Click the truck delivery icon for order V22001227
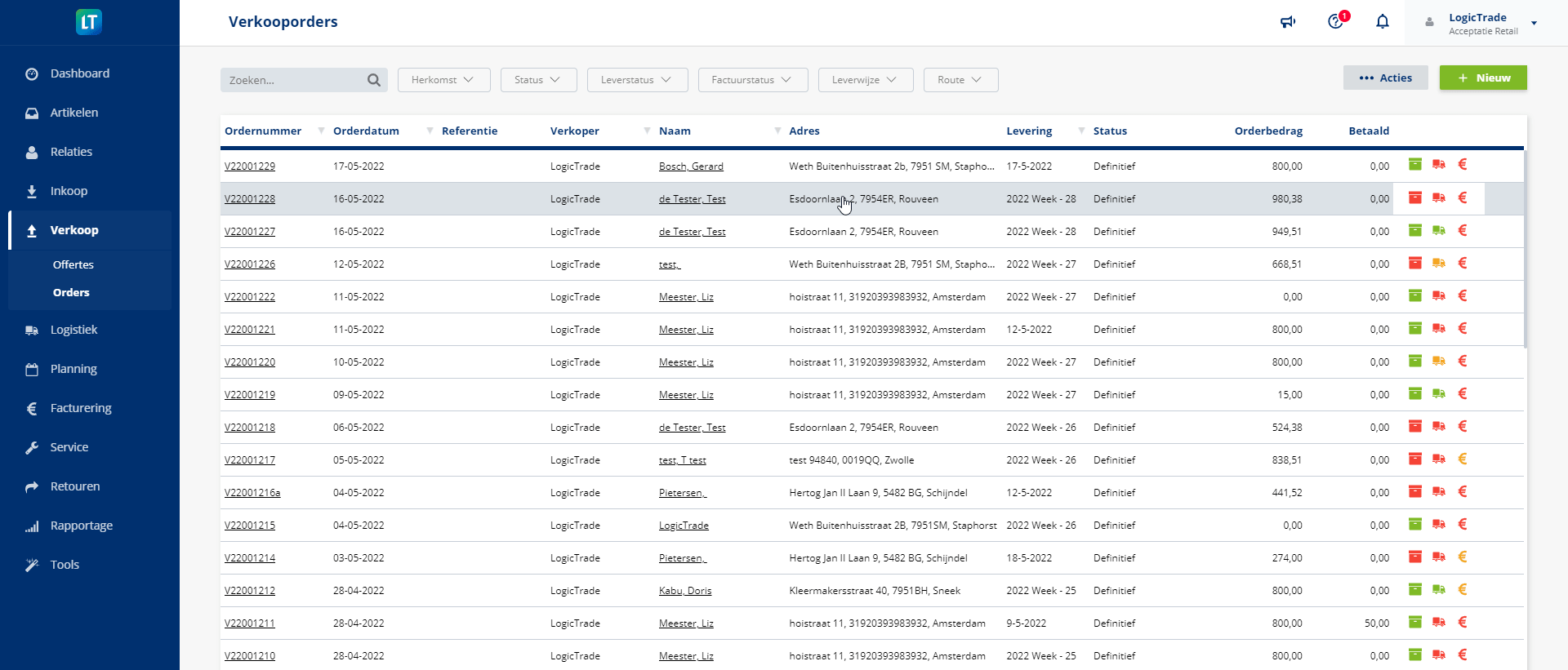This screenshot has width=1568, height=670. coord(1439,231)
